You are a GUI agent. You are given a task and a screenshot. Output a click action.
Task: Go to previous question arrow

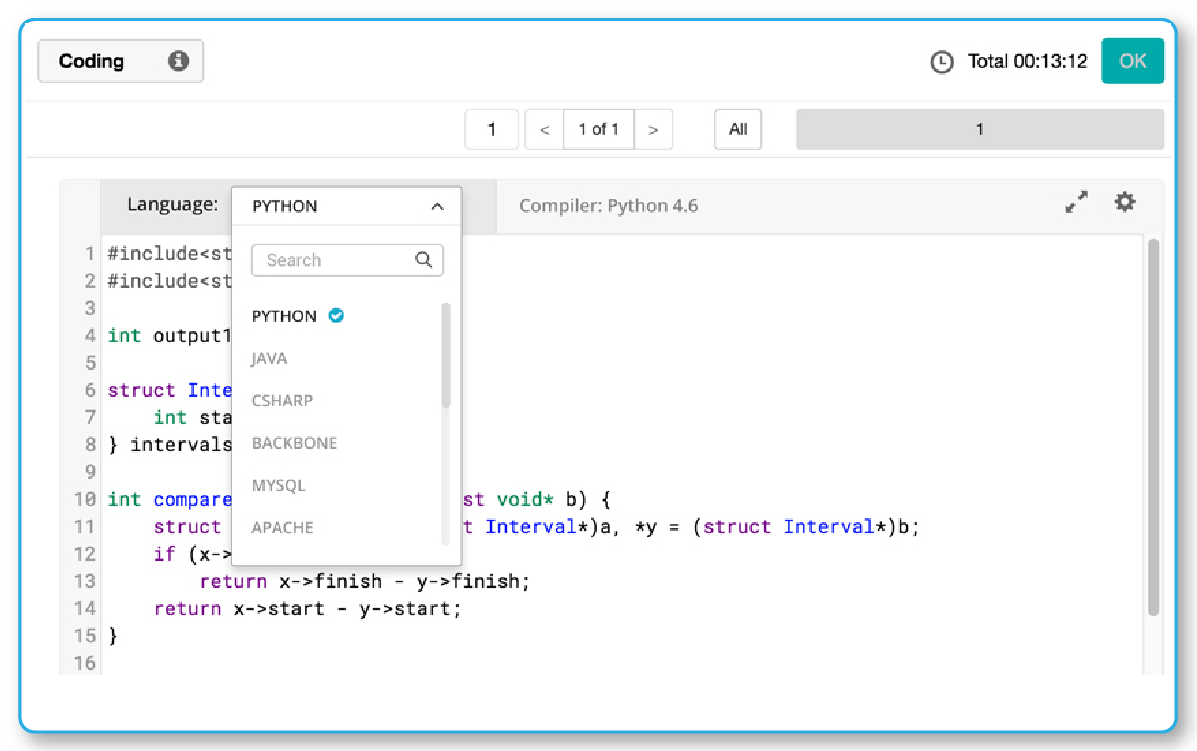(544, 130)
